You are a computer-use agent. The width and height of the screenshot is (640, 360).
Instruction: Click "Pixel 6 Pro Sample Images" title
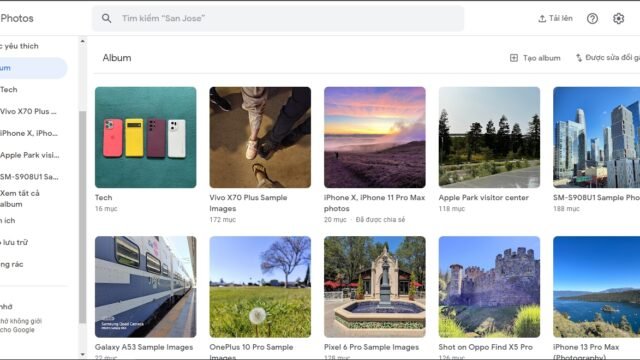[x=371, y=347]
